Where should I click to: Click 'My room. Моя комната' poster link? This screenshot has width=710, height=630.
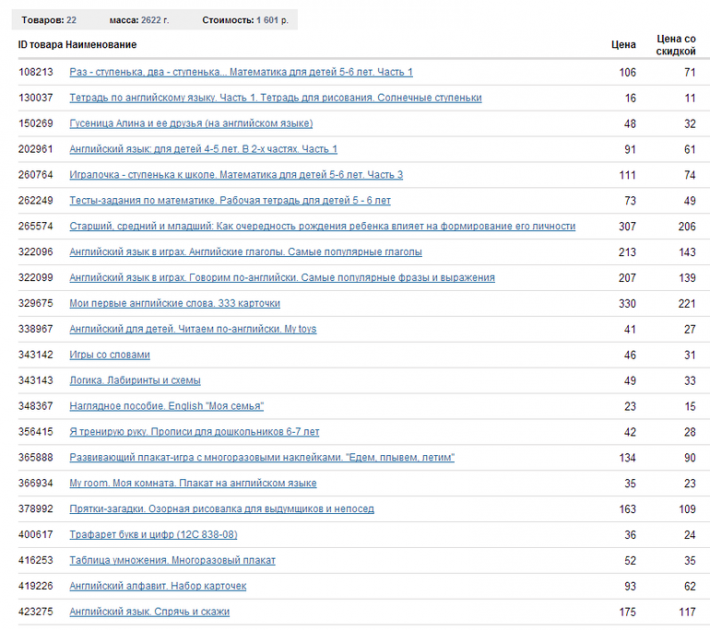click(x=192, y=483)
